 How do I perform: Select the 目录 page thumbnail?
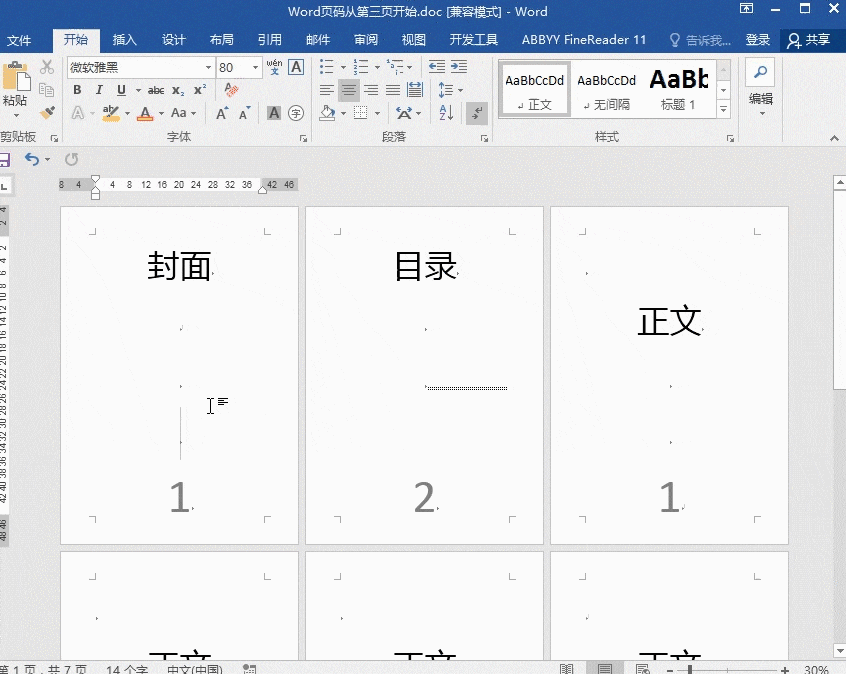tap(423, 375)
